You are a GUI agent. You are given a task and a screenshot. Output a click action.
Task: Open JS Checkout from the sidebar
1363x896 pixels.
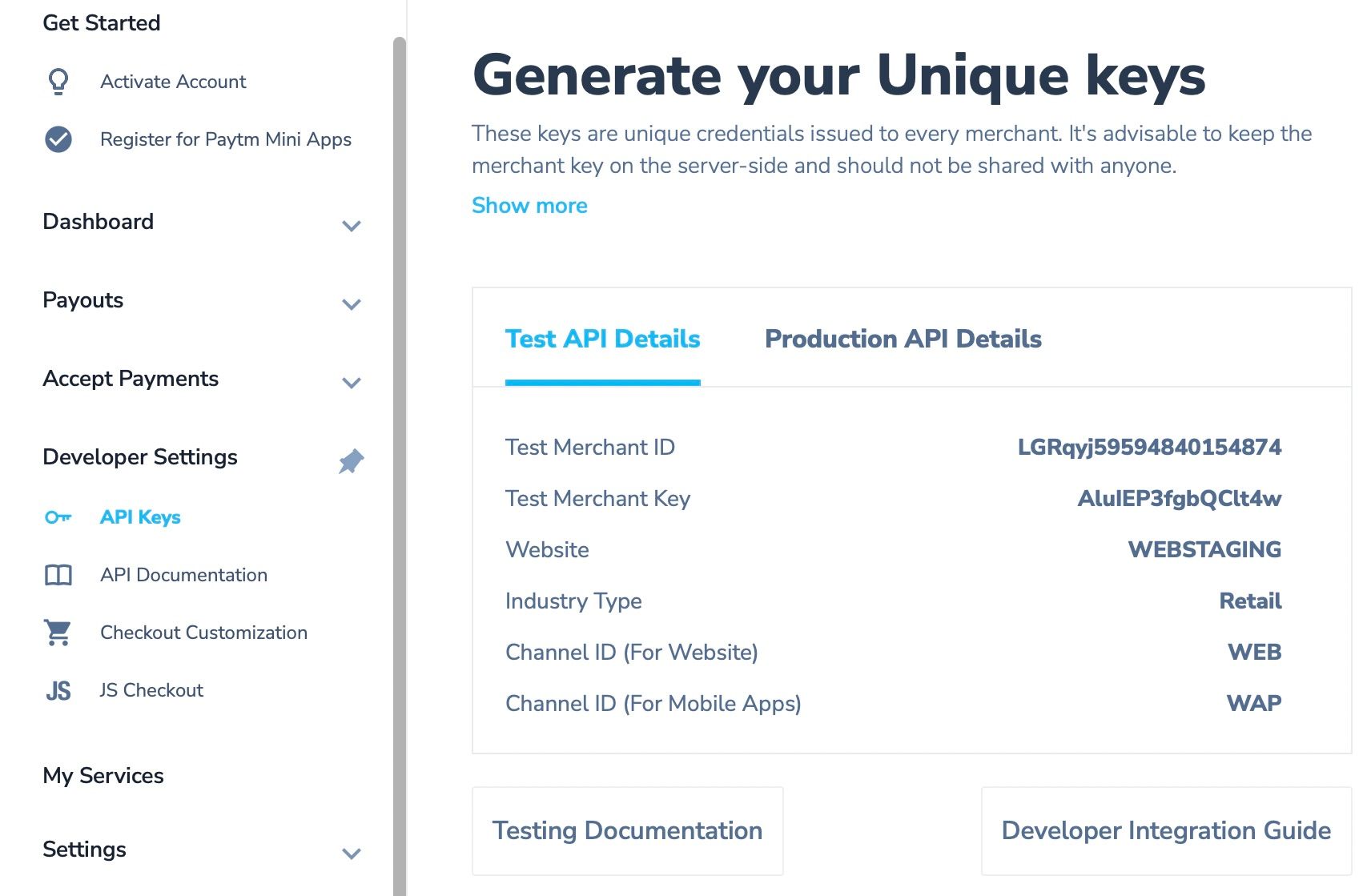(x=151, y=690)
